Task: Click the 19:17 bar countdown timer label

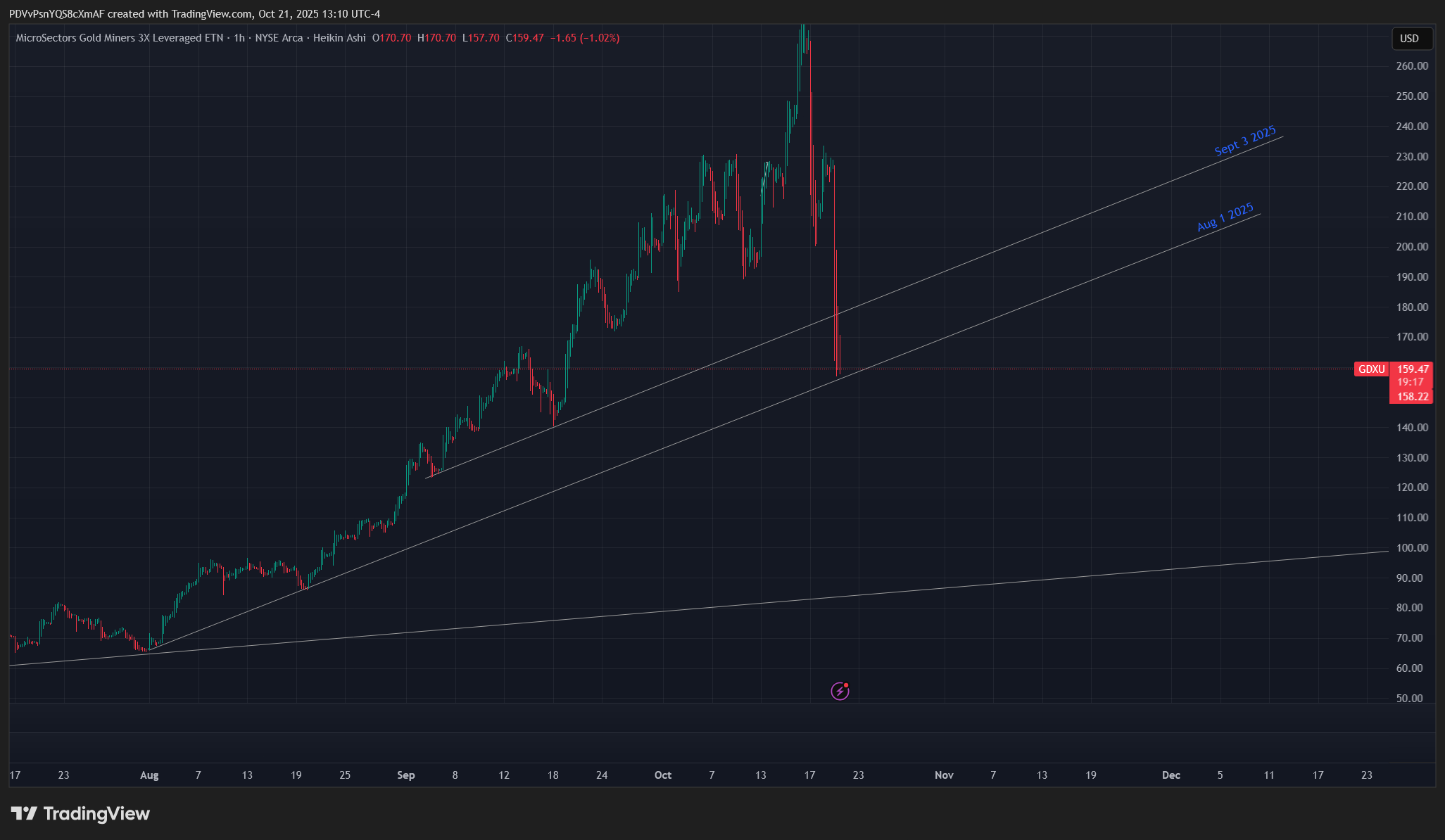Action: [x=1411, y=382]
